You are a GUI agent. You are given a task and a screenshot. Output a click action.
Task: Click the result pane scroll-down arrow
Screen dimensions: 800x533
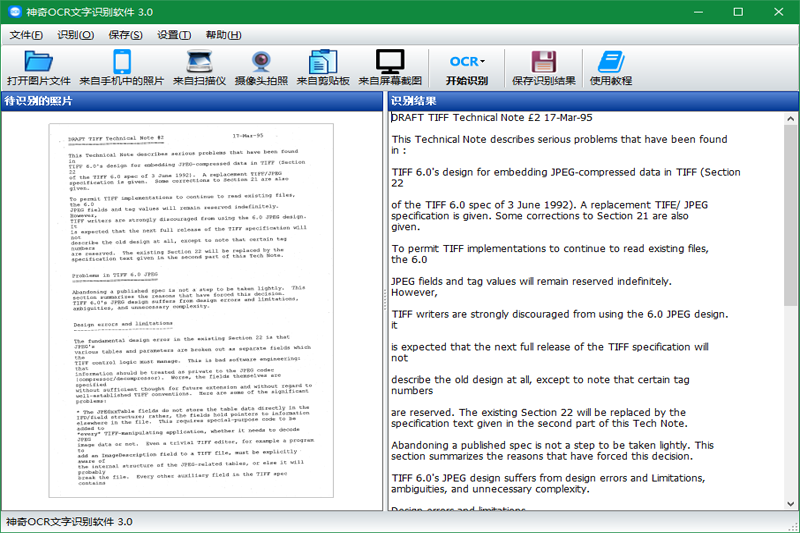tap(790, 503)
